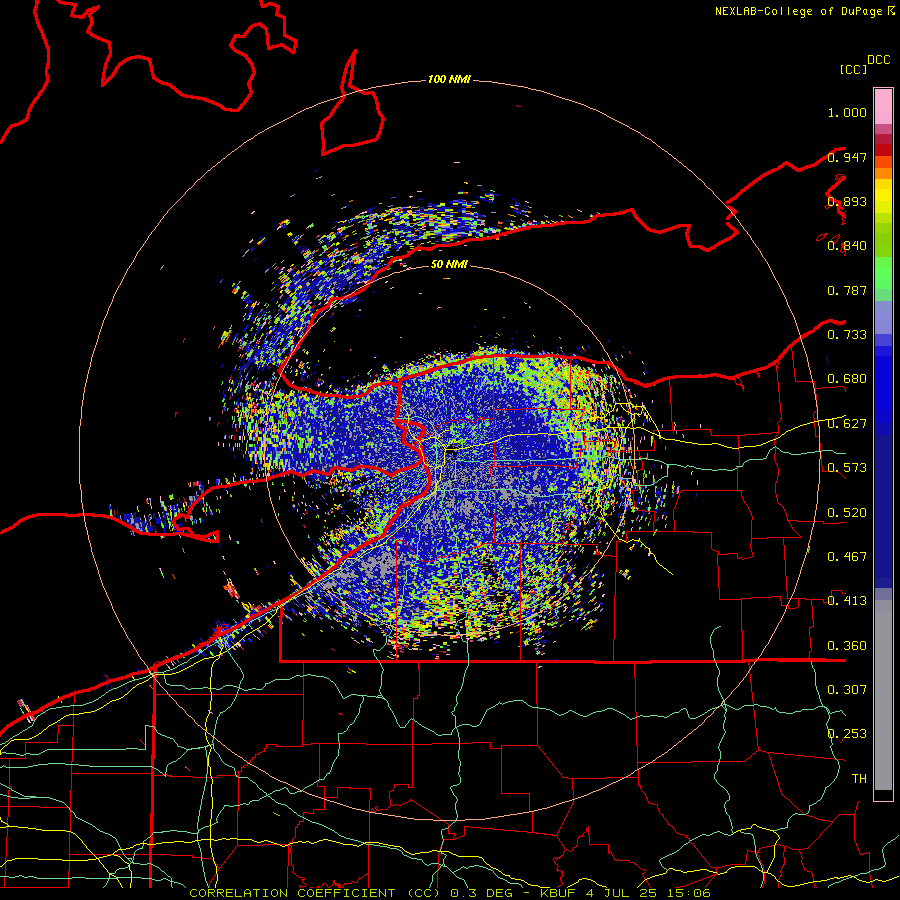
Task: Click the 0.627 scale value
Action: tap(847, 424)
